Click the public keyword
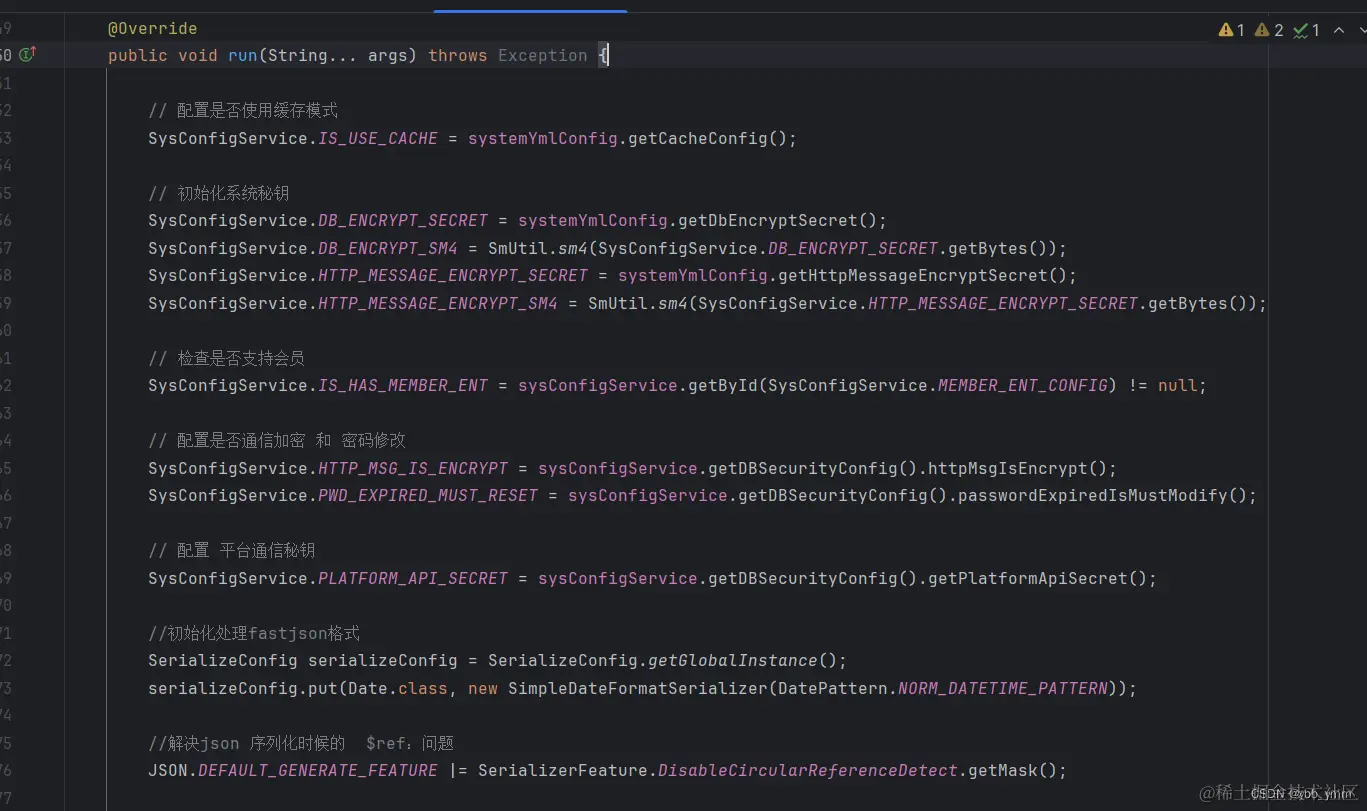1367x811 pixels. click(138, 55)
